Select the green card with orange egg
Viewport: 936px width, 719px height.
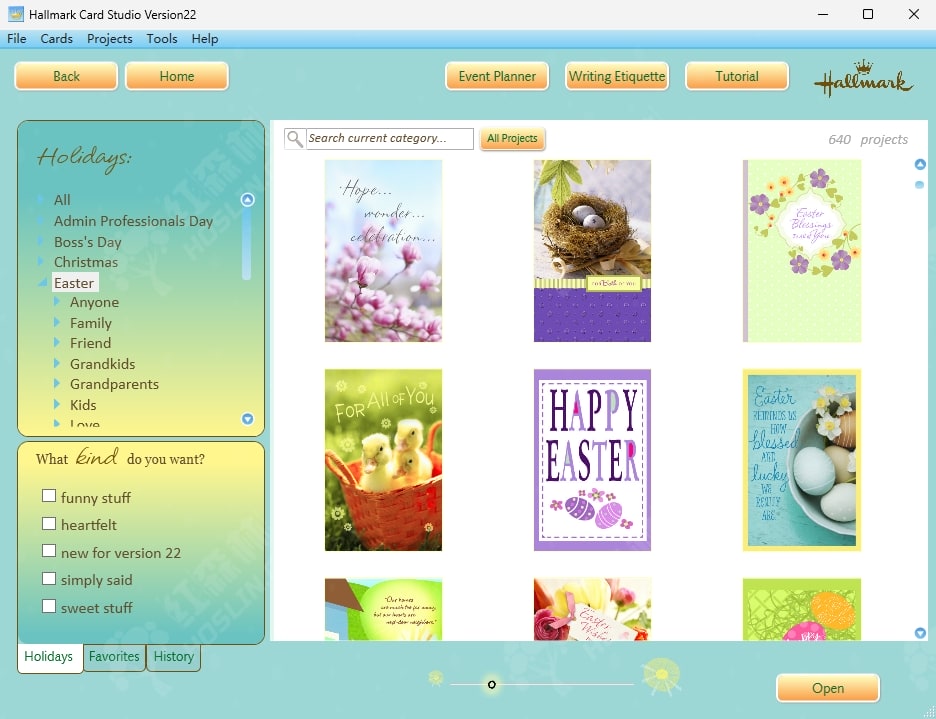pos(802,609)
